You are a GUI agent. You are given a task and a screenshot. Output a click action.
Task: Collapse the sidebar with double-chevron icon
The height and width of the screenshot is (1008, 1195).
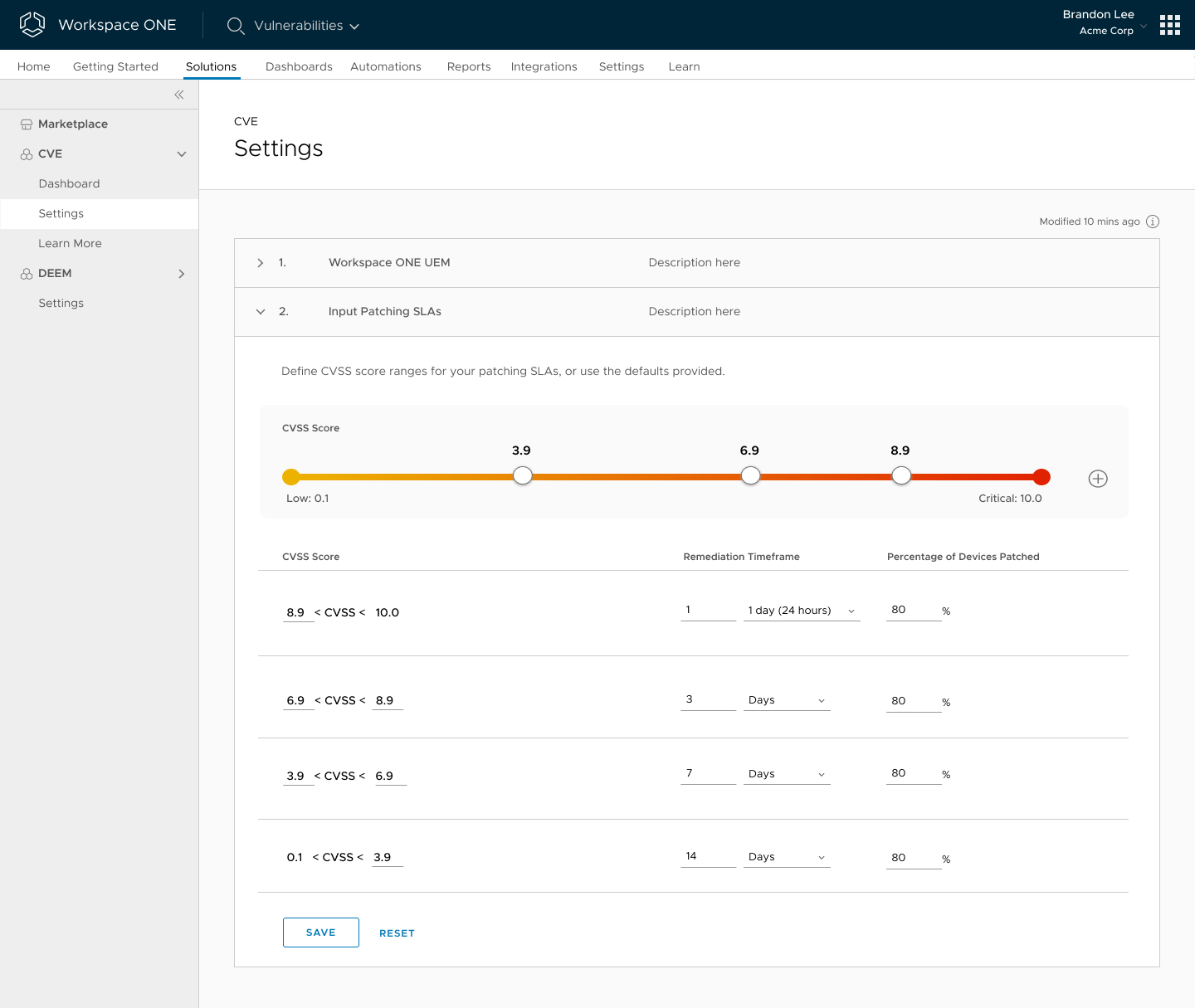pos(179,95)
